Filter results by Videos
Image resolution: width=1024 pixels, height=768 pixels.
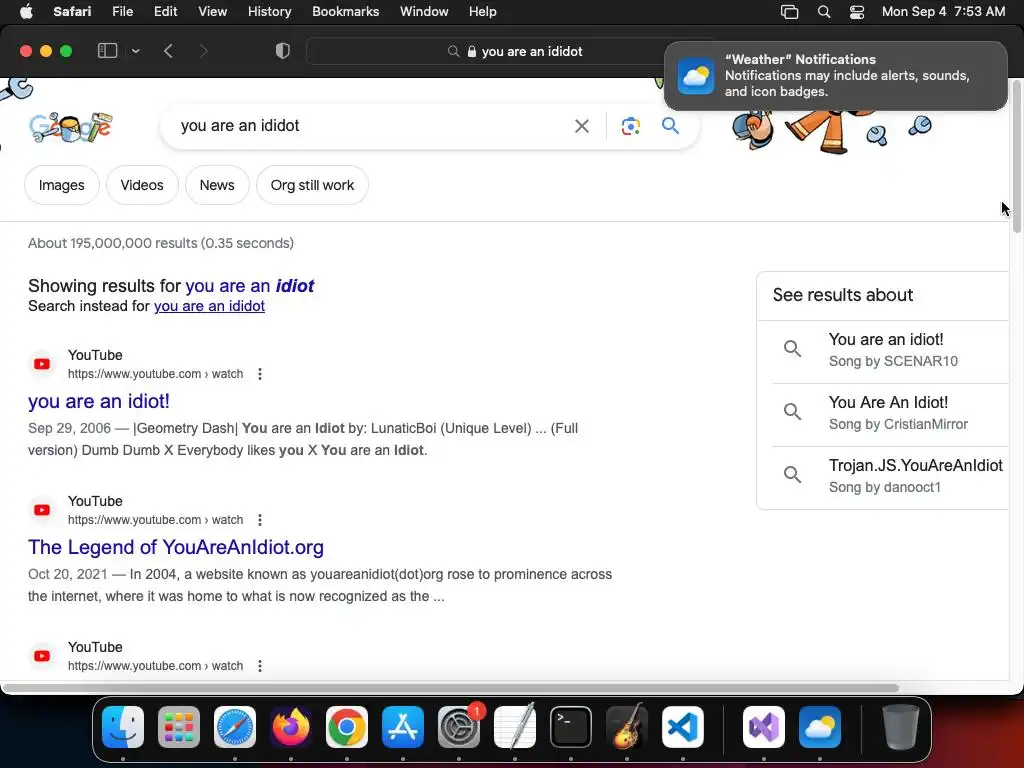(142, 185)
